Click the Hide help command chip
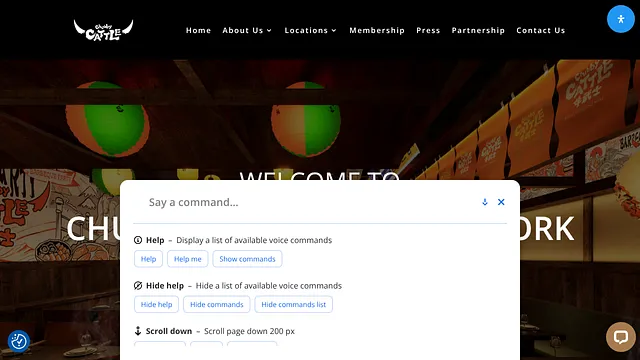Image resolution: width=640 pixels, height=360 pixels. pos(156,304)
